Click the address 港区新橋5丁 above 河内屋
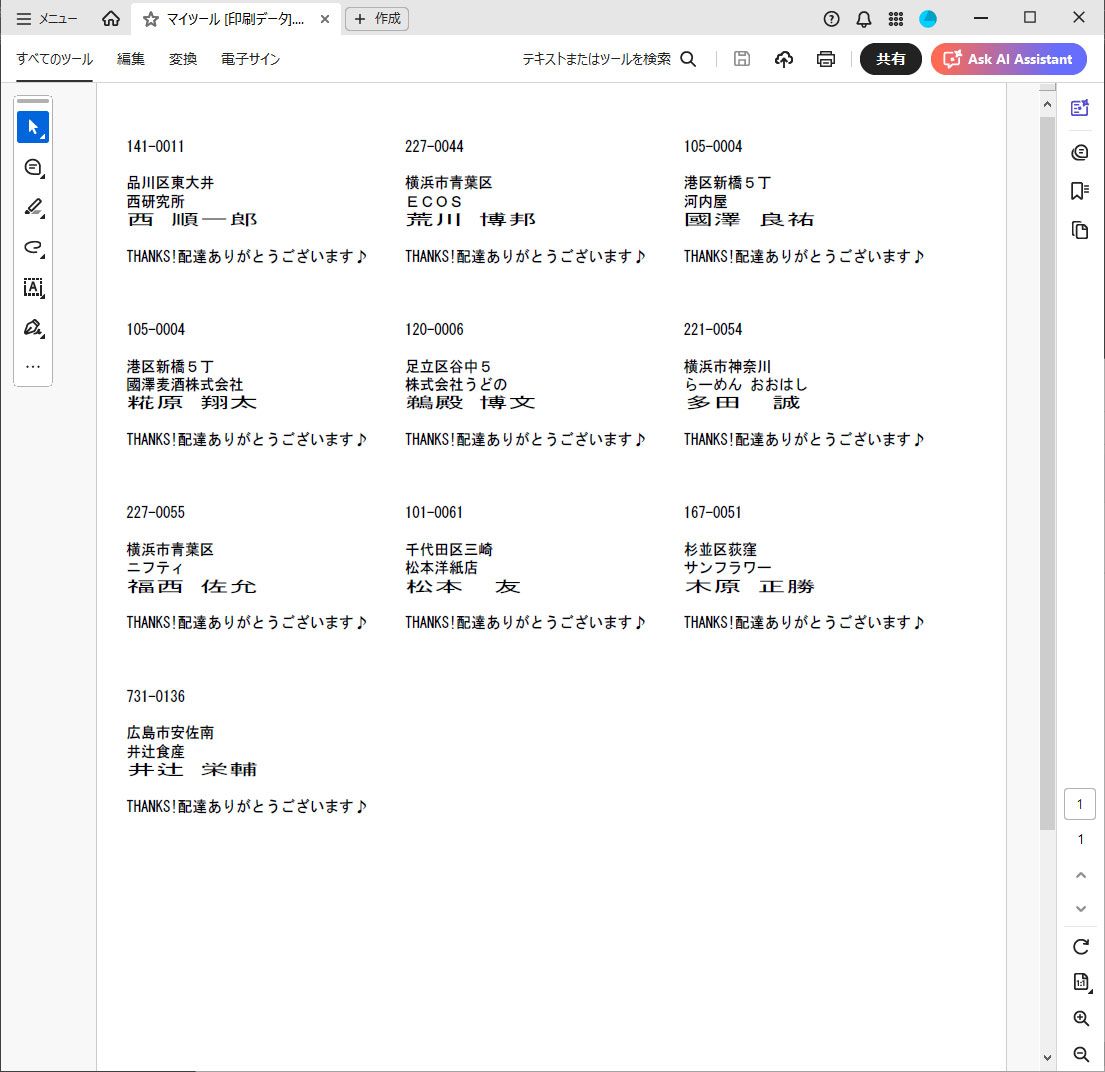The height and width of the screenshot is (1072, 1105). pos(727,183)
